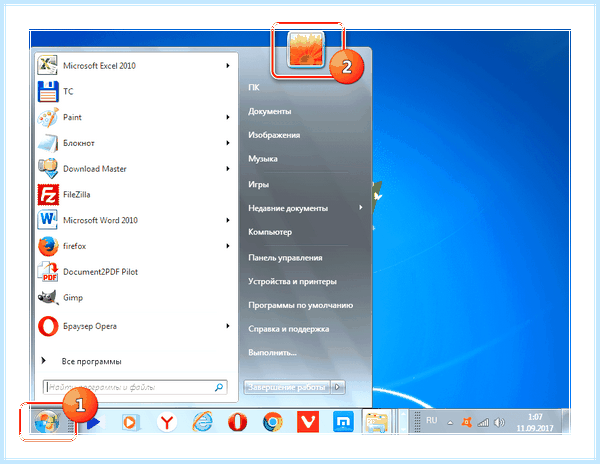Click Завершение работы button

click(x=287, y=387)
